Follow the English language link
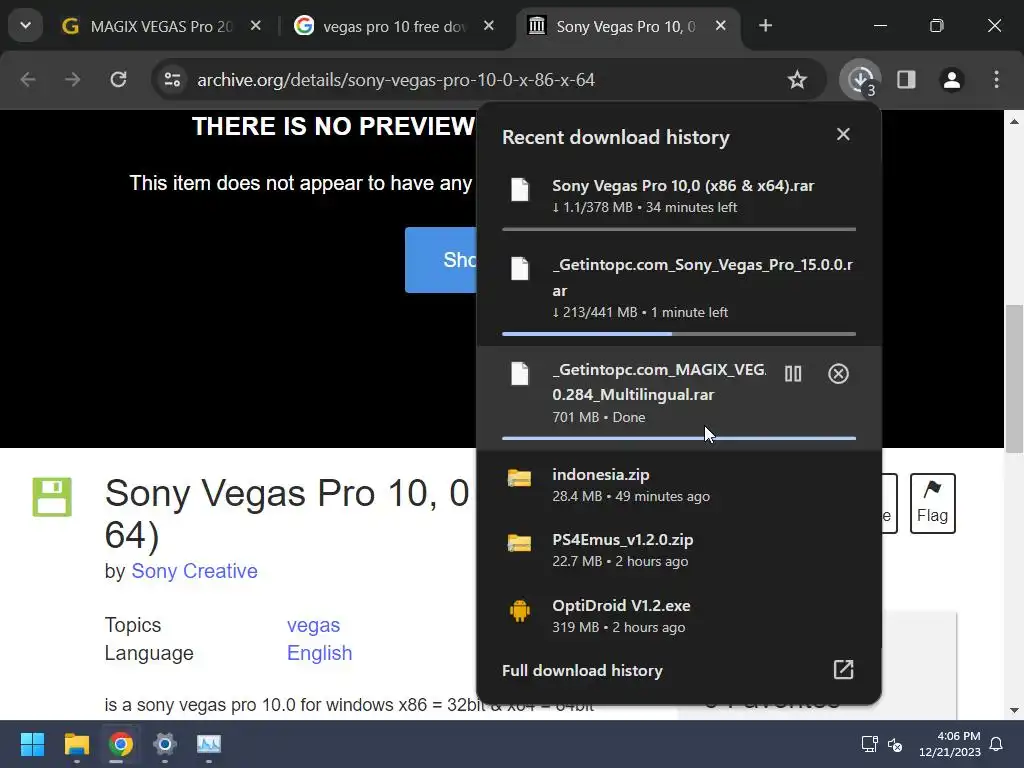The width and height of the screenshot is (1024, 768). point(319,653)
